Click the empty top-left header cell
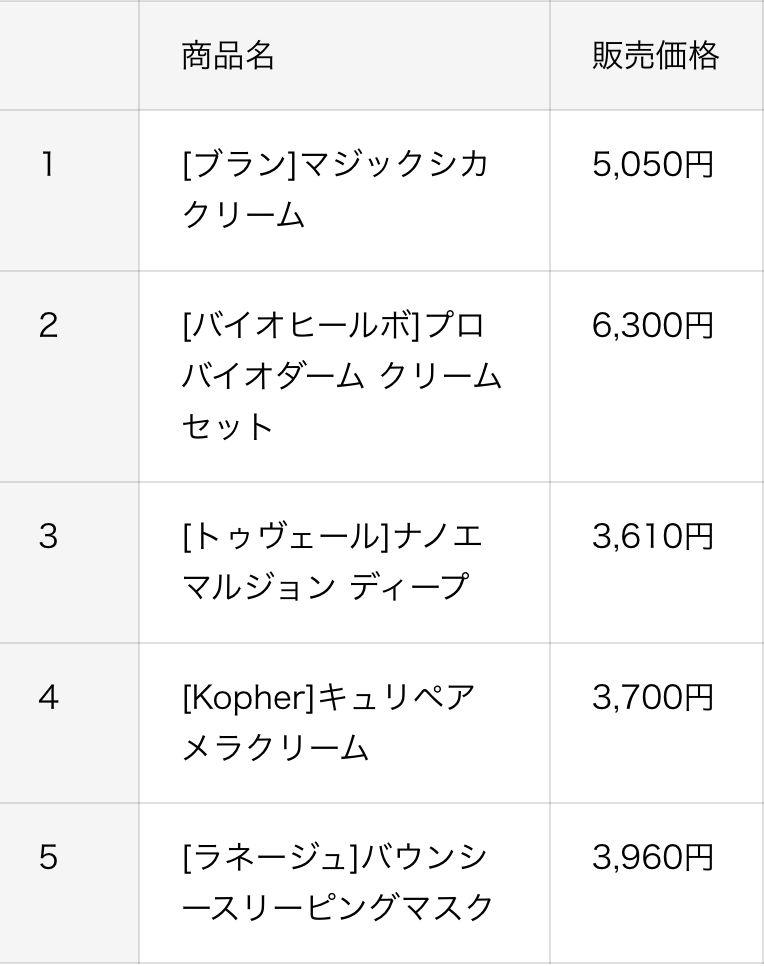This screenshot has width=764, height=966. click(69, 56)
